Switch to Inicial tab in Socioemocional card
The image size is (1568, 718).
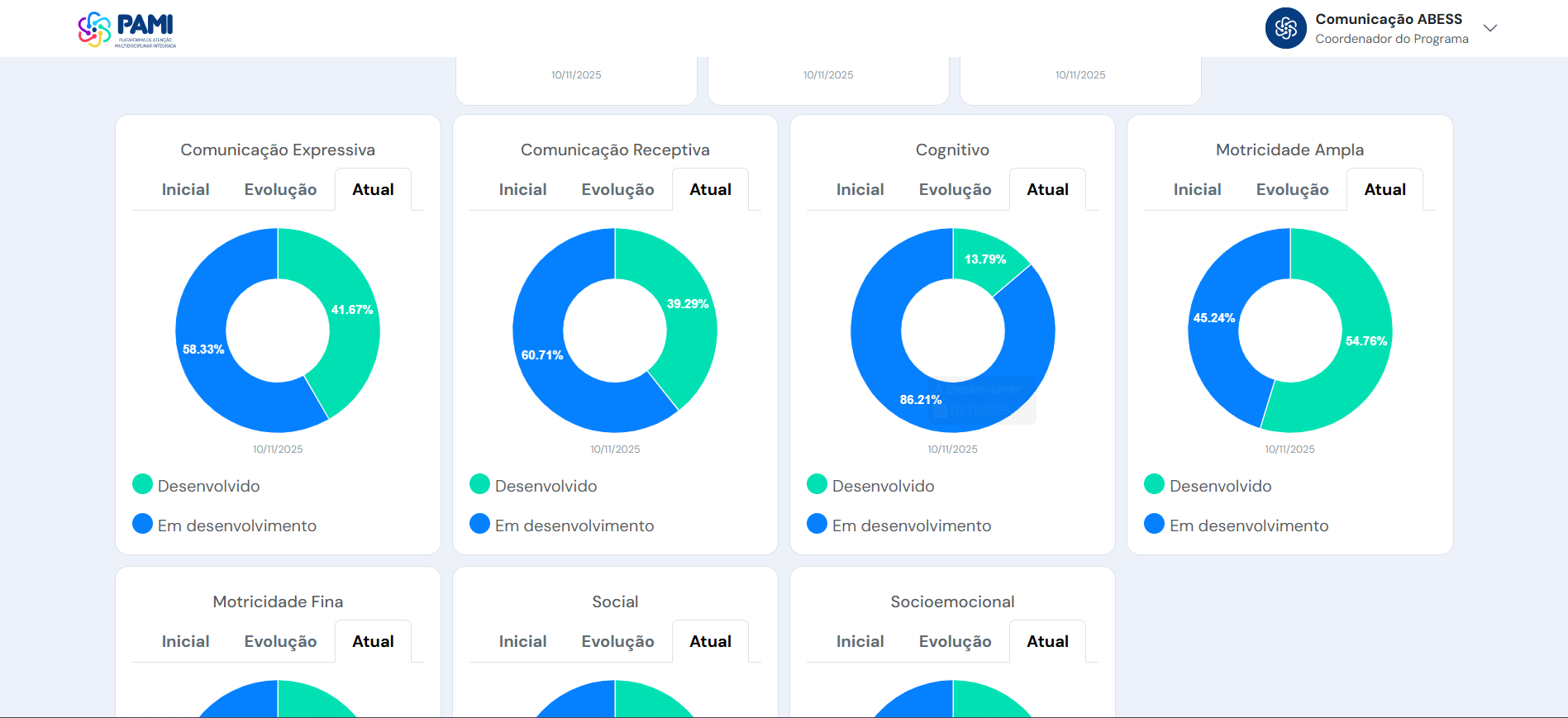[x=860, y=642]
